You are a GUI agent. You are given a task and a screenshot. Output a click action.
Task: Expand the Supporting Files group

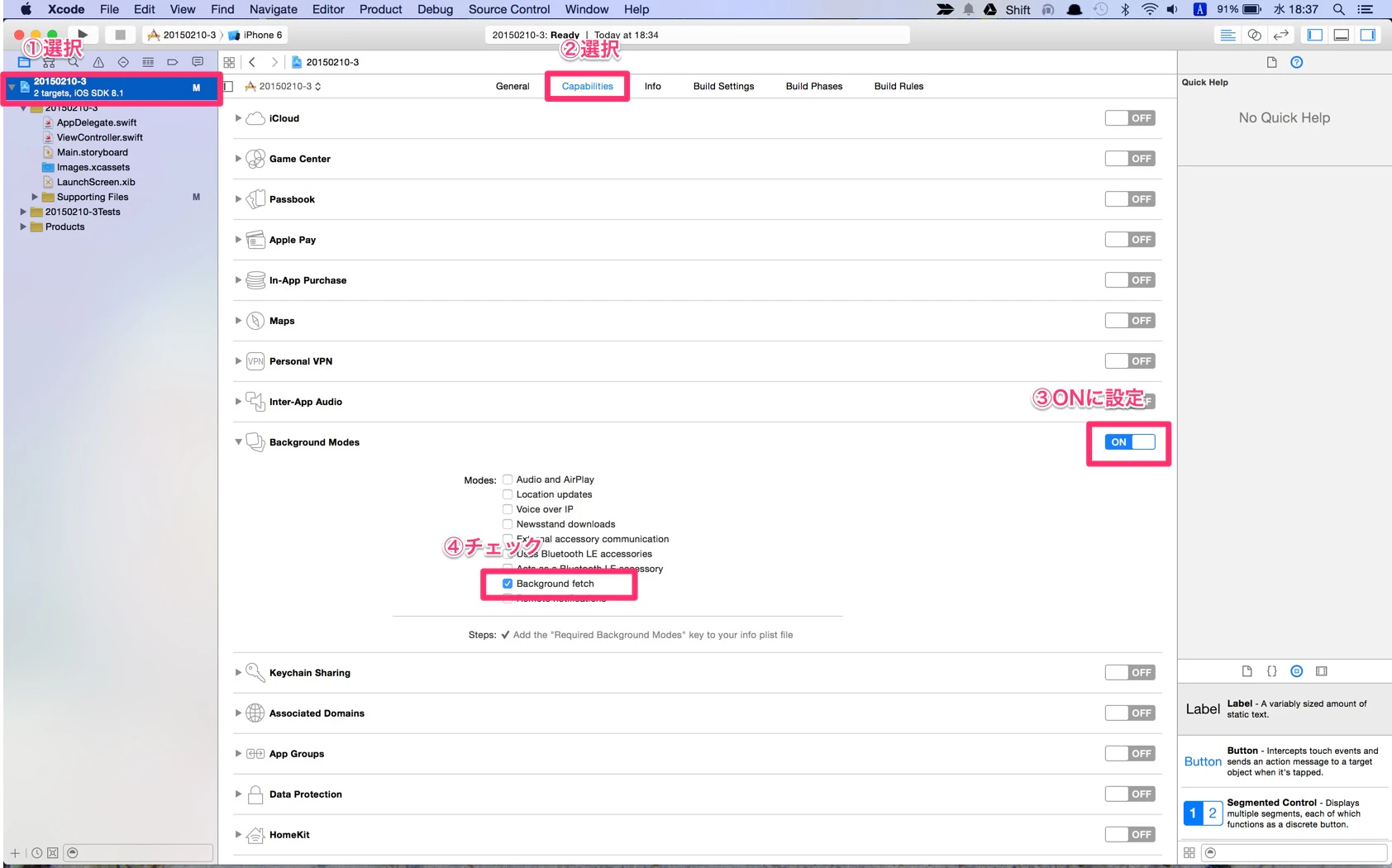click(35, 197)
